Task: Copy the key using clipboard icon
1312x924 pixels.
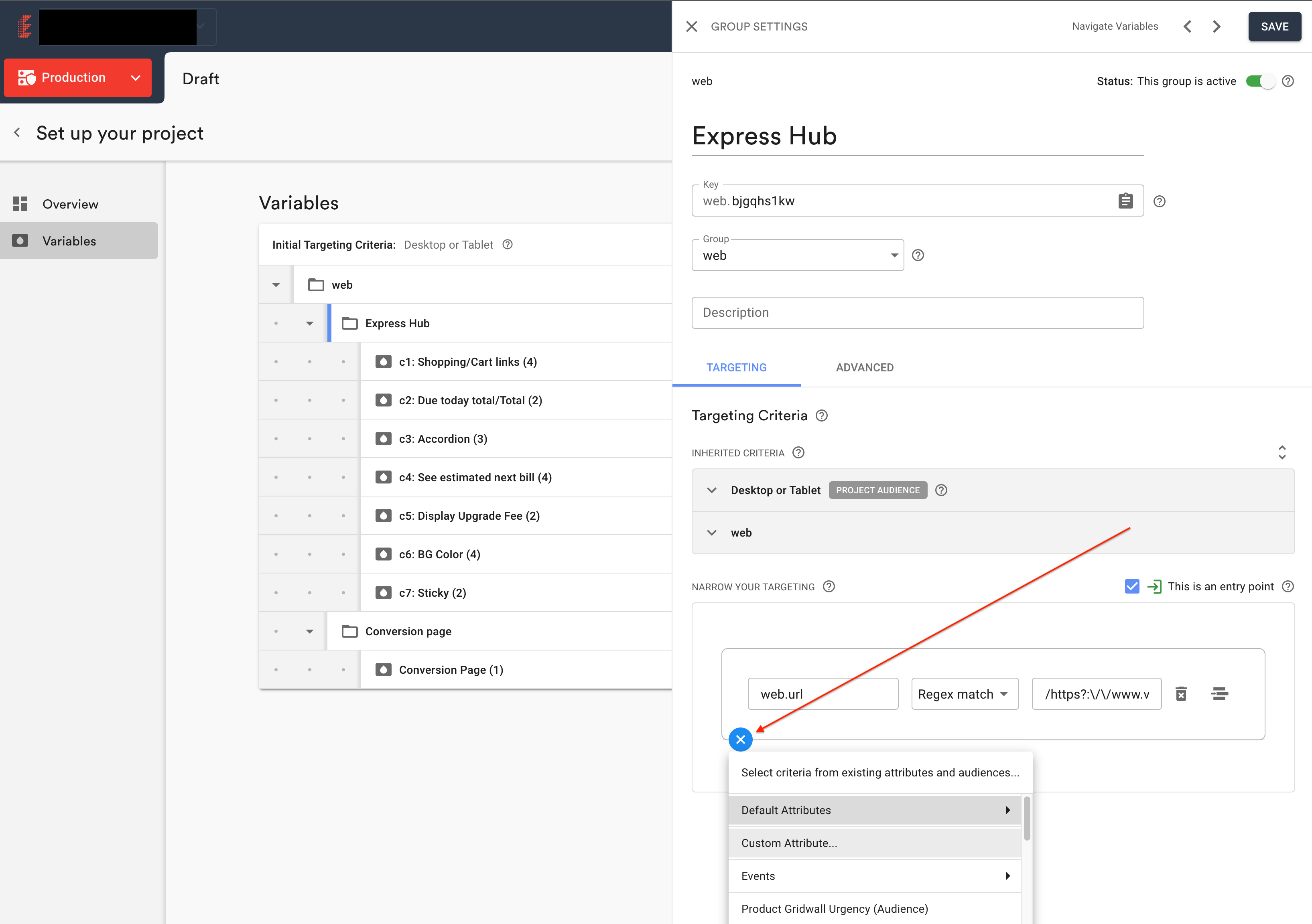Action: tap(1125, 201)
